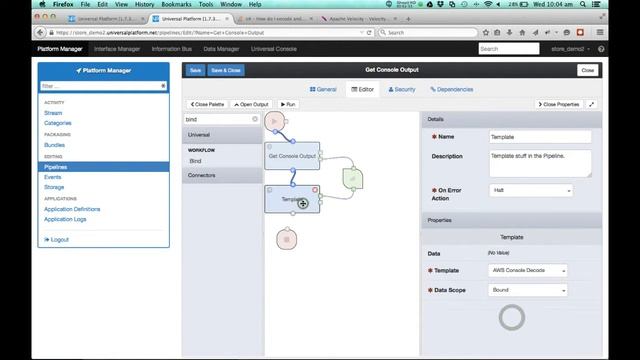Click the Logout link
The width and height of the screenshot is (640, 360).
coord(56,240)
